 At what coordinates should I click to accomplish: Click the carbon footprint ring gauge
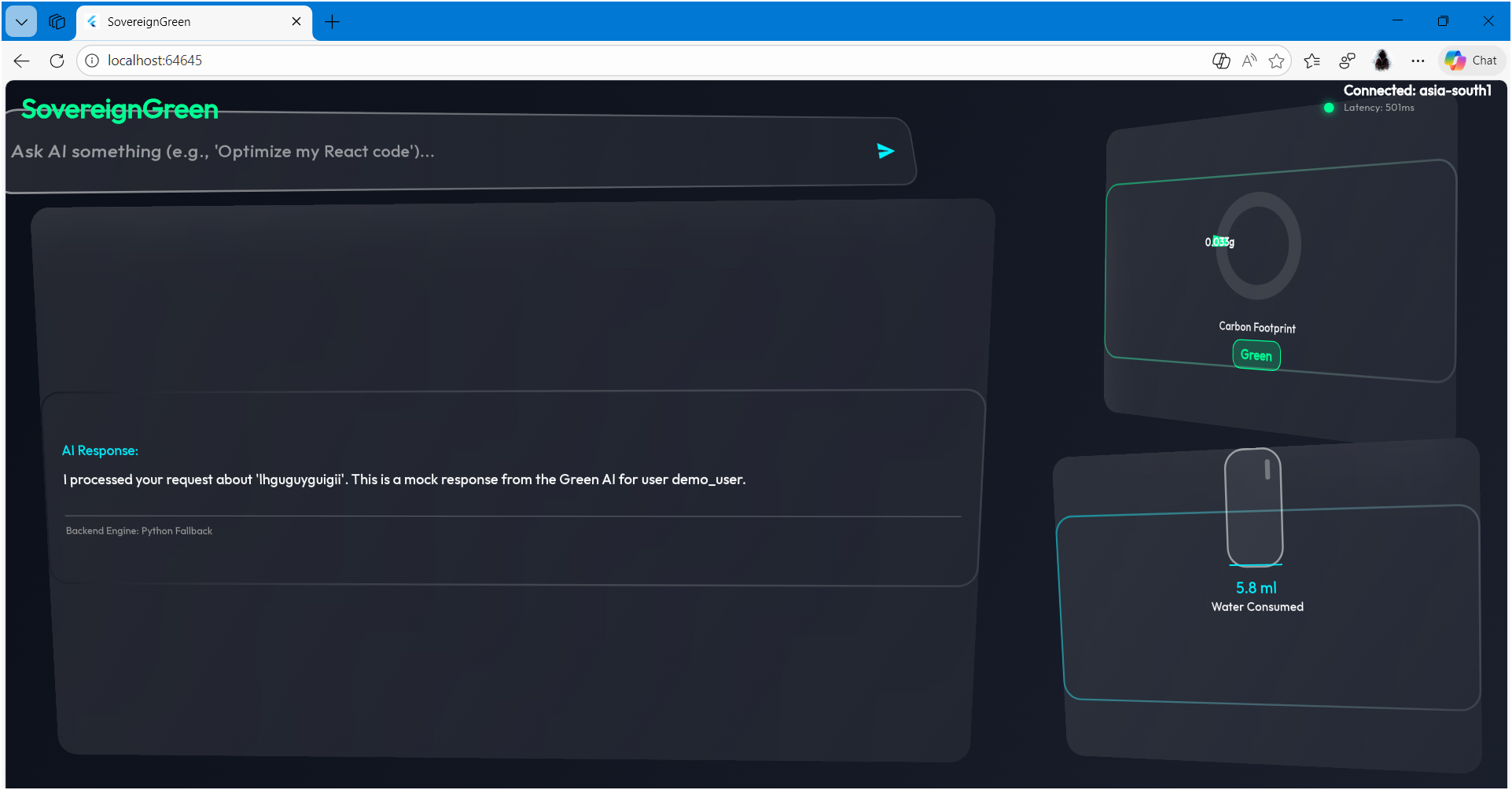tap(1258, 245)
